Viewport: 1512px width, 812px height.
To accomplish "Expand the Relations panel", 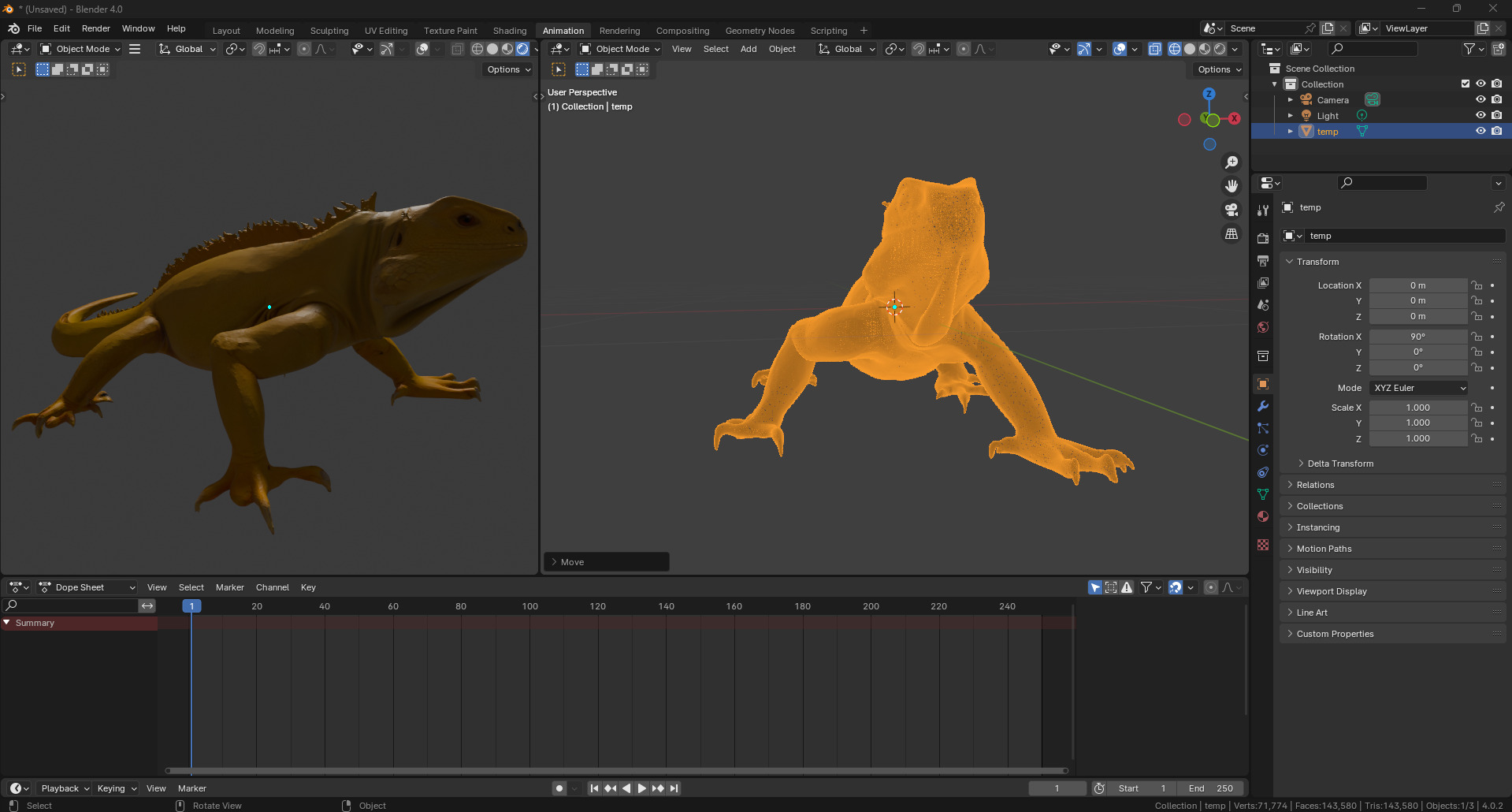I will click(1393, 485).
